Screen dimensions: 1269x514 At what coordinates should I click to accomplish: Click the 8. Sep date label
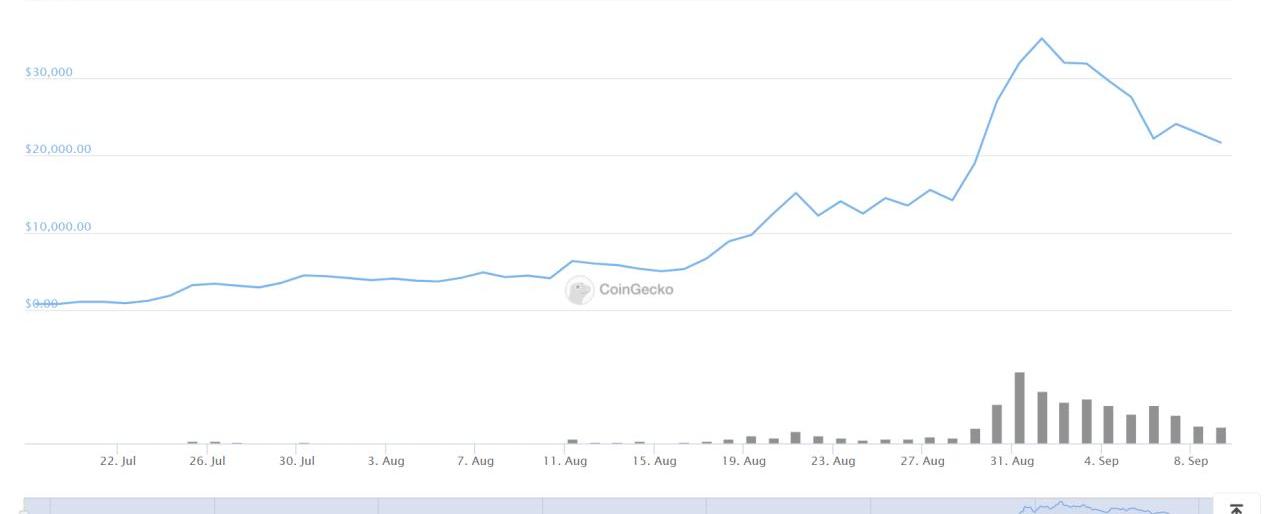click(1191, 461)
